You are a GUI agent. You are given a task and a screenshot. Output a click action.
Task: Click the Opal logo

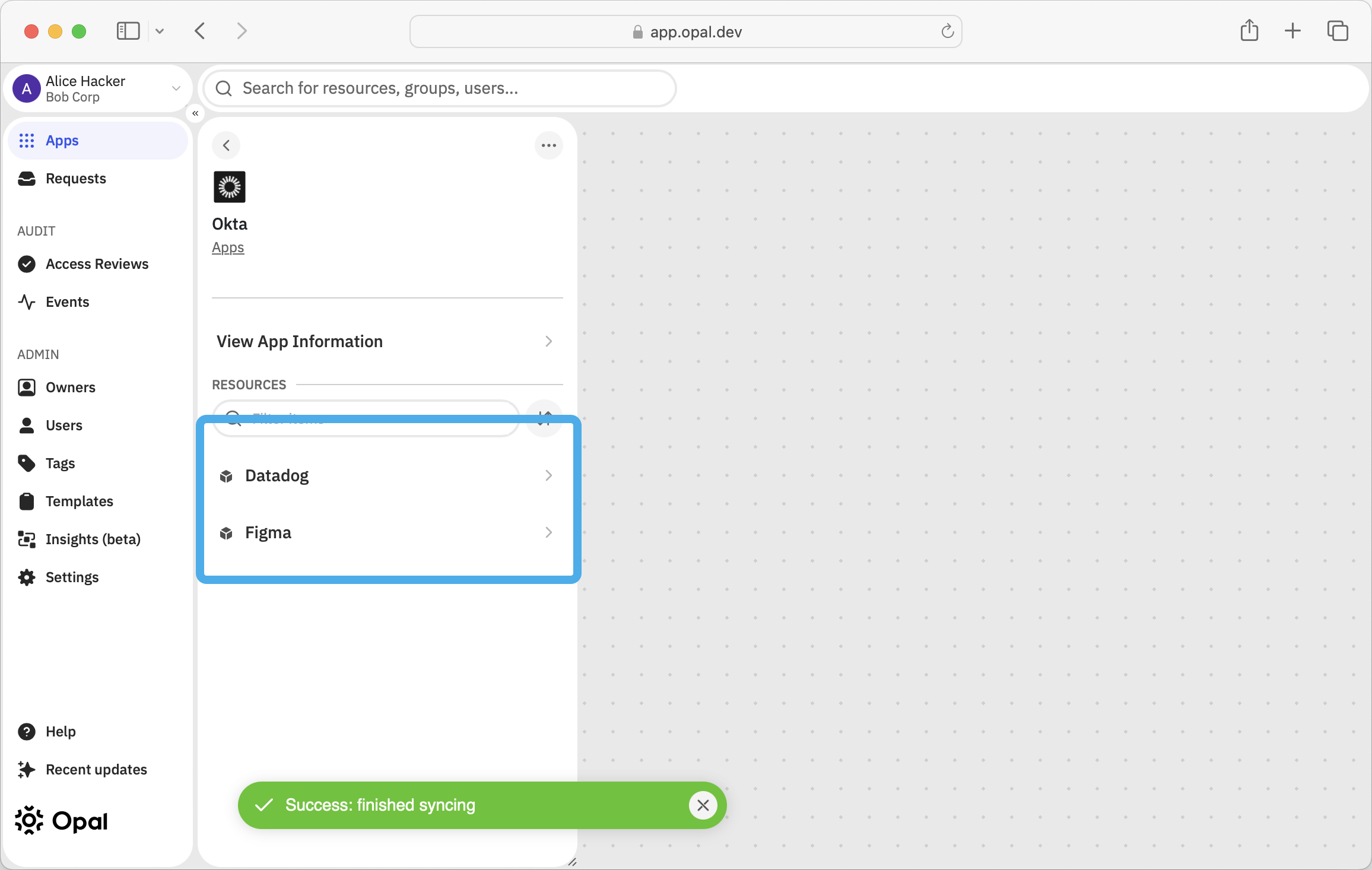pyautogui.click(x=61, y=821)
